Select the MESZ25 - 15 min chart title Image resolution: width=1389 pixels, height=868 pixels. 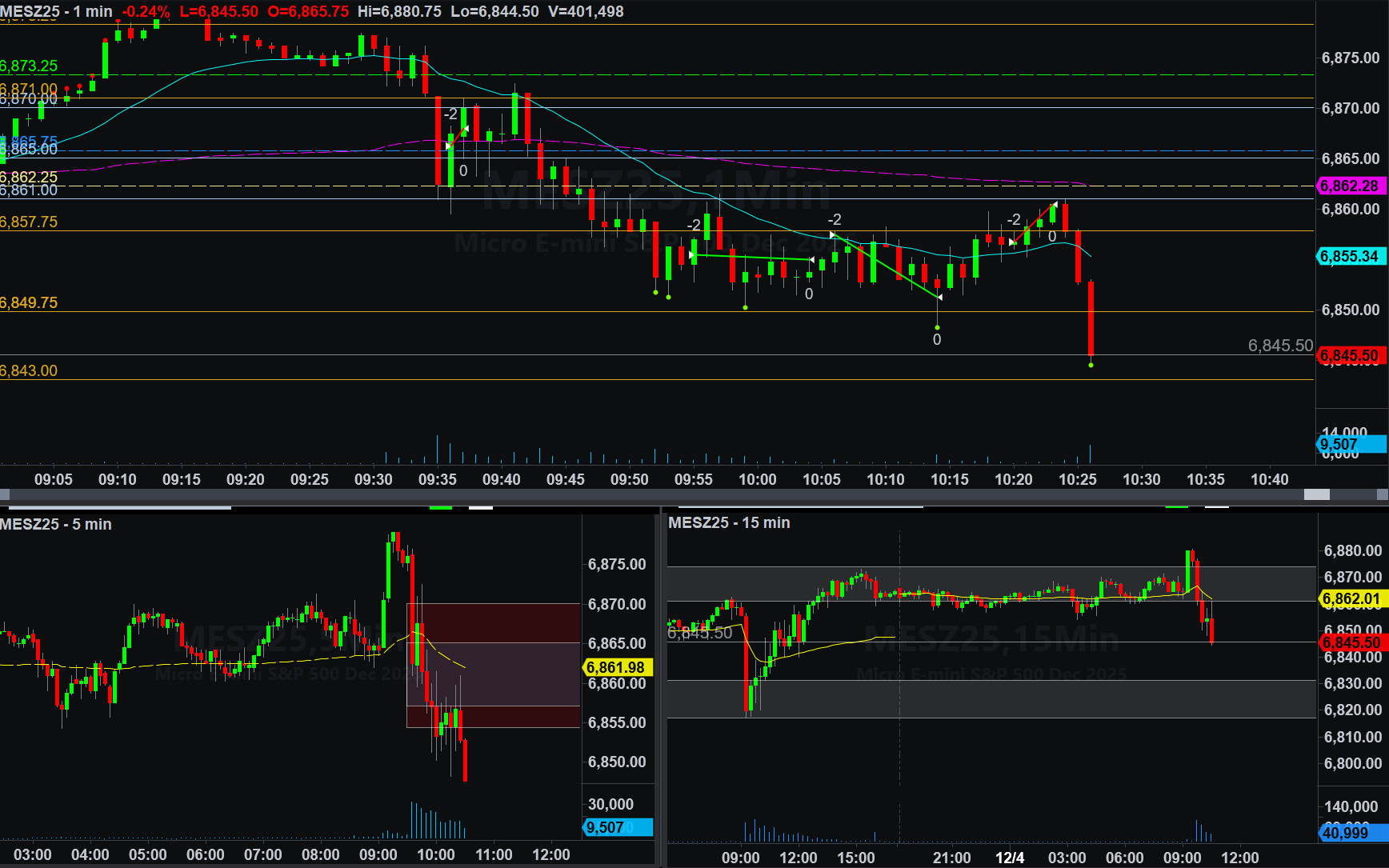pos(729,522)
